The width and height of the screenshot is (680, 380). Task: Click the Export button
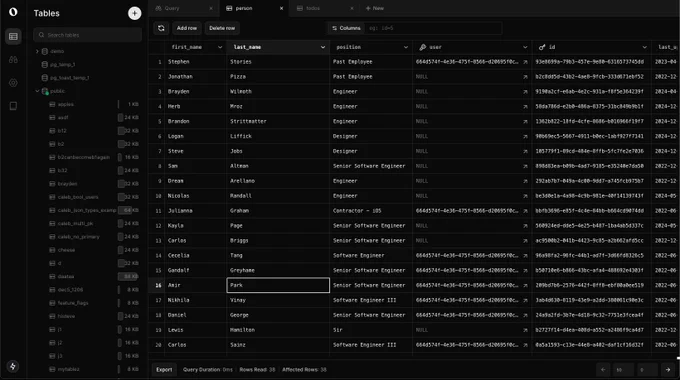pyautogui.click(x=164, y=370)
